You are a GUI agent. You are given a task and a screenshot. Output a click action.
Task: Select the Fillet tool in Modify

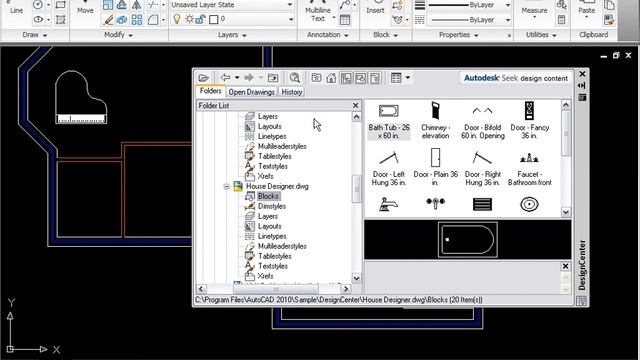(x=153, y=20)
